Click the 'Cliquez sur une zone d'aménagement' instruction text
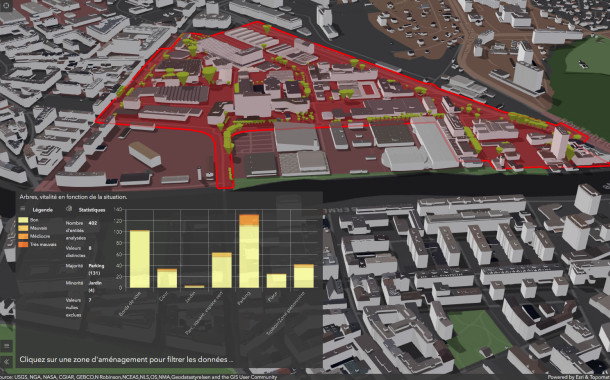 click(x=126, y=359)
